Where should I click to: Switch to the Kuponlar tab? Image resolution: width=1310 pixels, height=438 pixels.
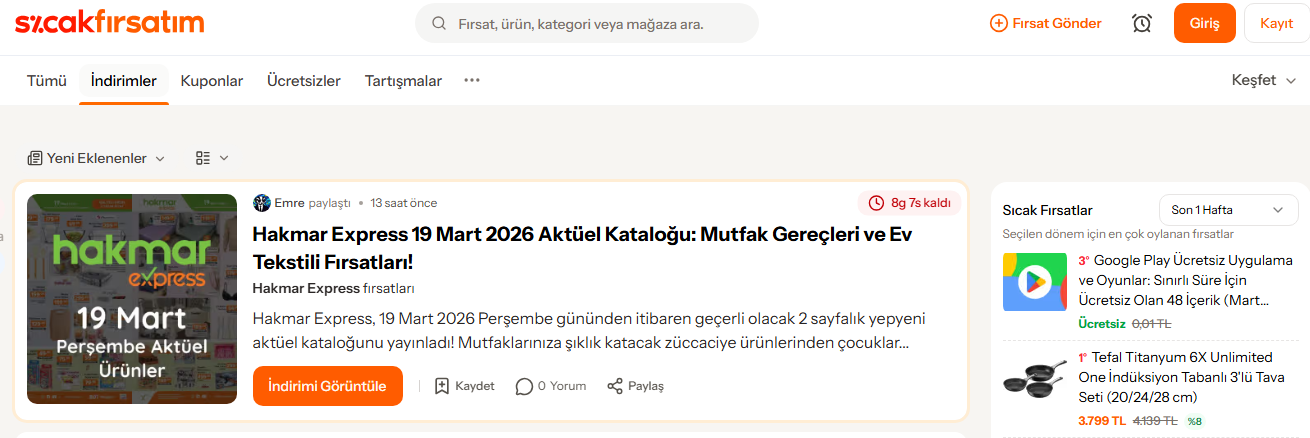(x=212, y=81)
